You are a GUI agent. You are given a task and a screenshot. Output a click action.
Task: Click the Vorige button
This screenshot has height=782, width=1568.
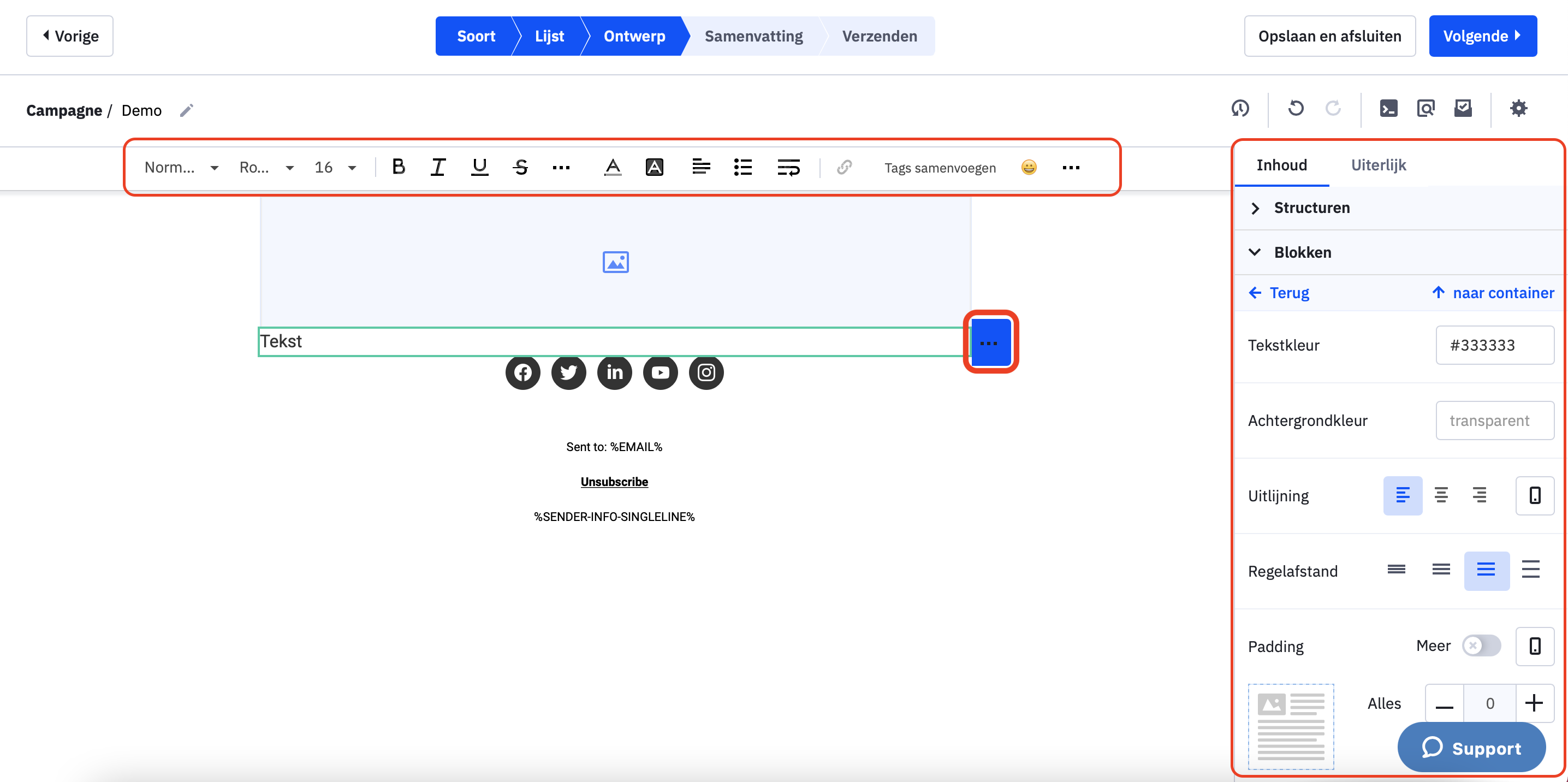70,36
